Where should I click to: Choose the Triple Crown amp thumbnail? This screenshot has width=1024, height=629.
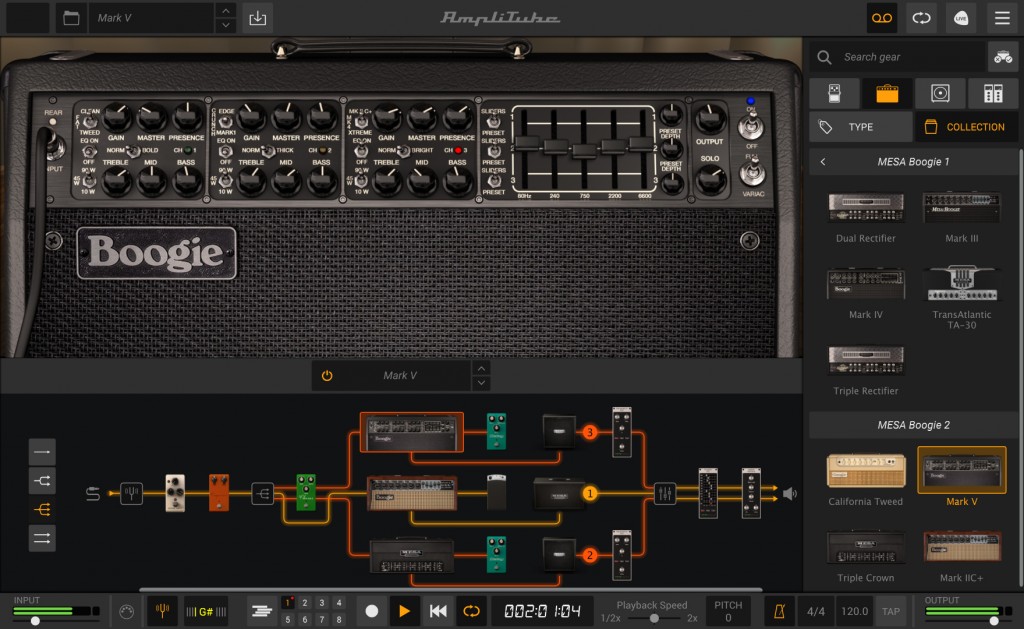[866, 547]
